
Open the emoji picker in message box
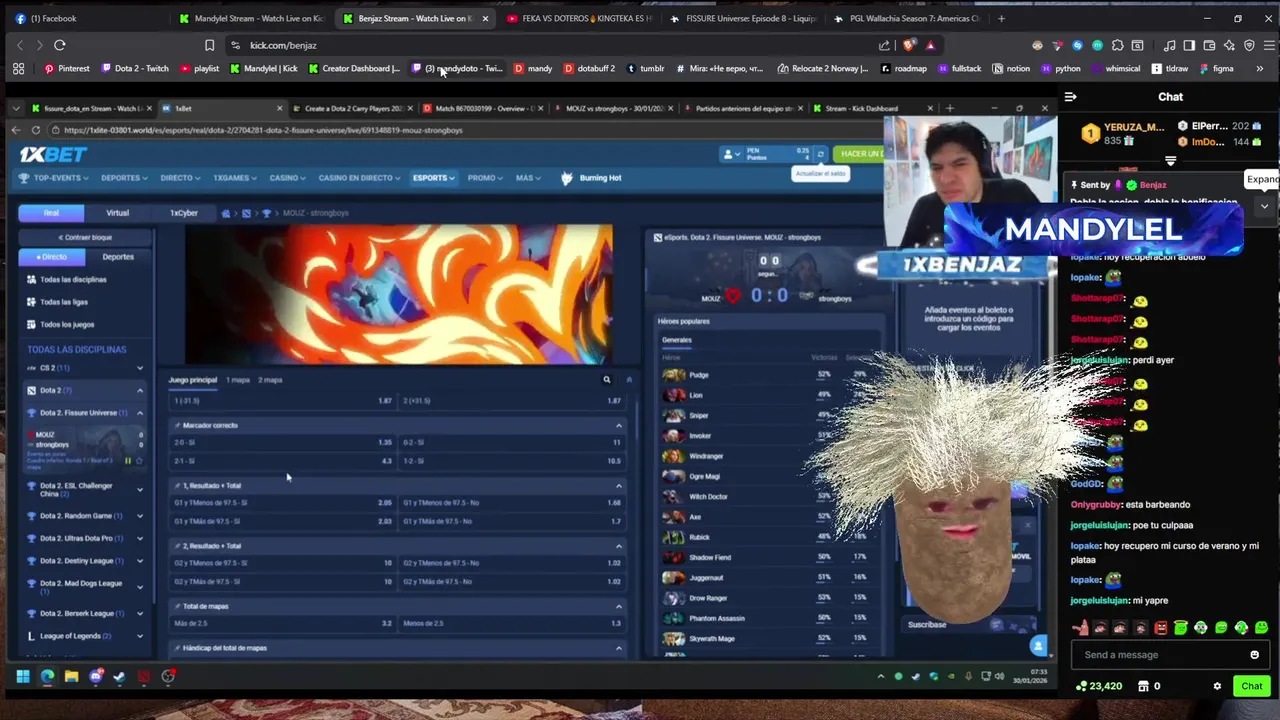[x=1254, y=655]
